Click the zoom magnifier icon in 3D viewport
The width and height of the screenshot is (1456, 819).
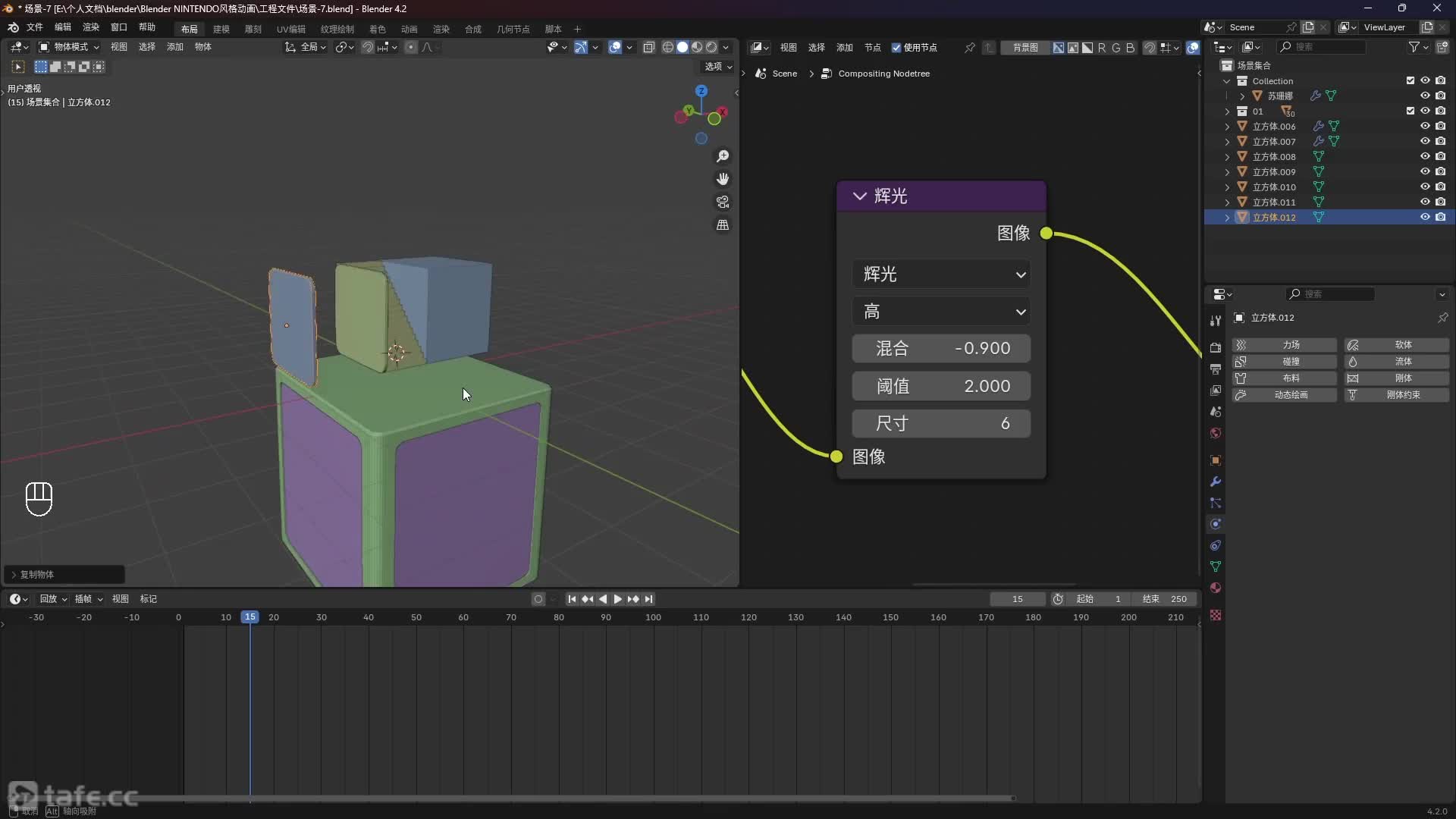tap(723, 156)
